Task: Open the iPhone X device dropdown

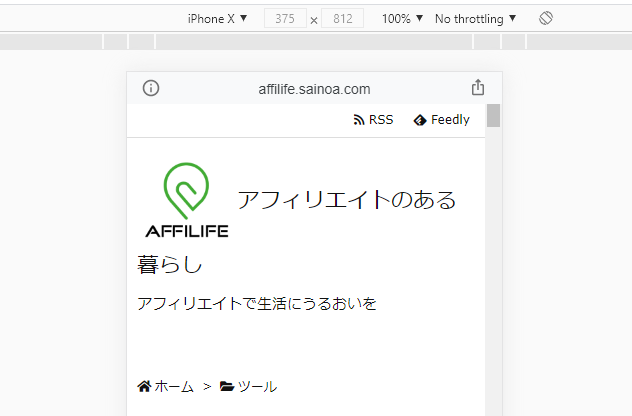Action: pos(217,19)
